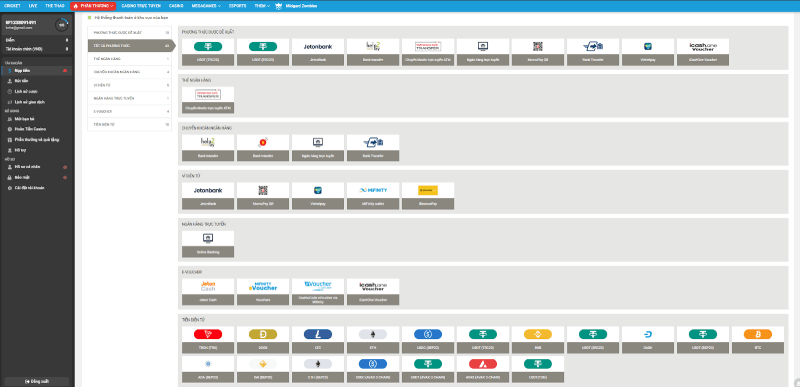
Task: Open the TRON (TRX) deposit method
Action: 208,340
